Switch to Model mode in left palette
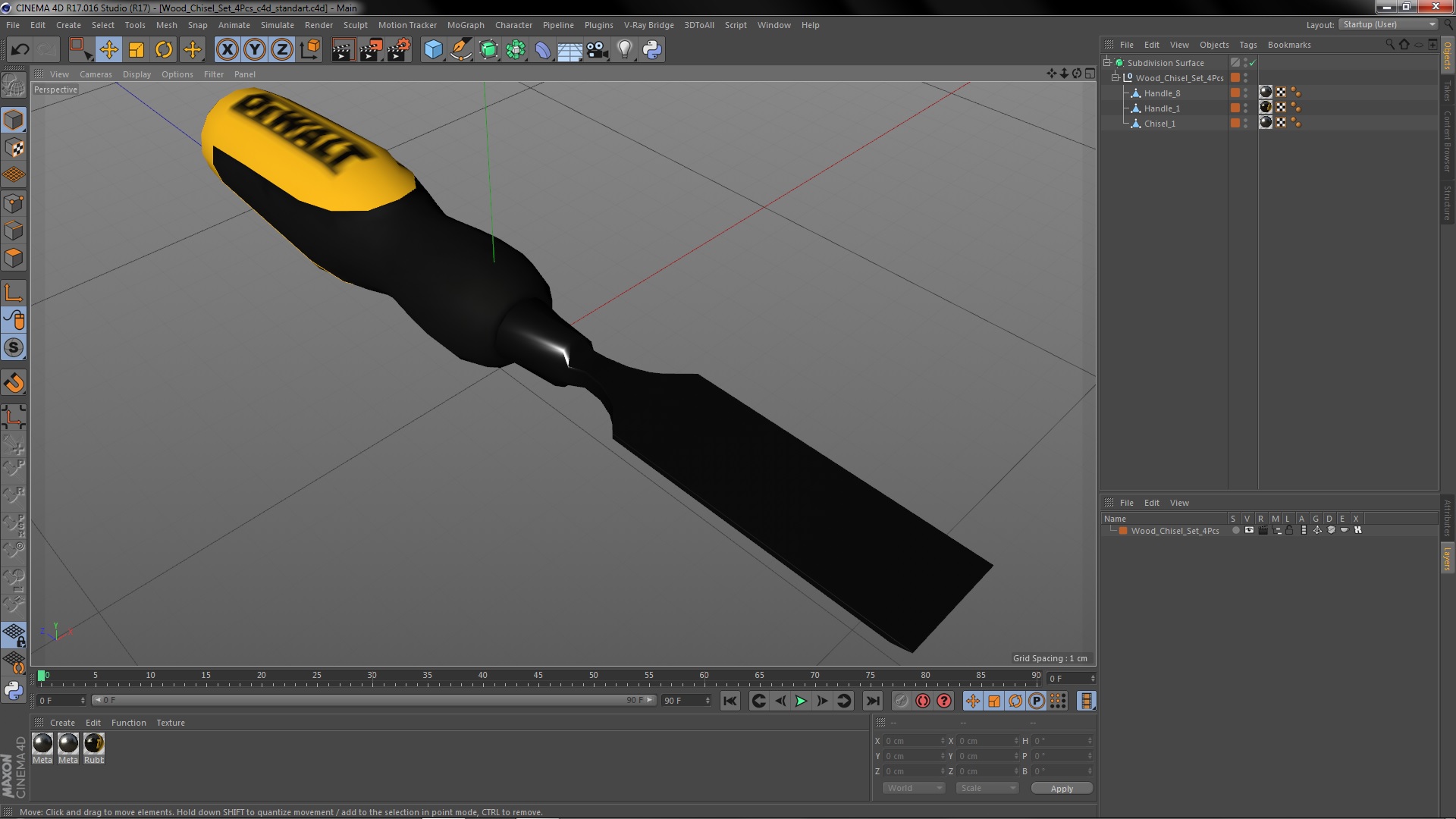This screenshot has height=819, width=1456. pos(14,121)
